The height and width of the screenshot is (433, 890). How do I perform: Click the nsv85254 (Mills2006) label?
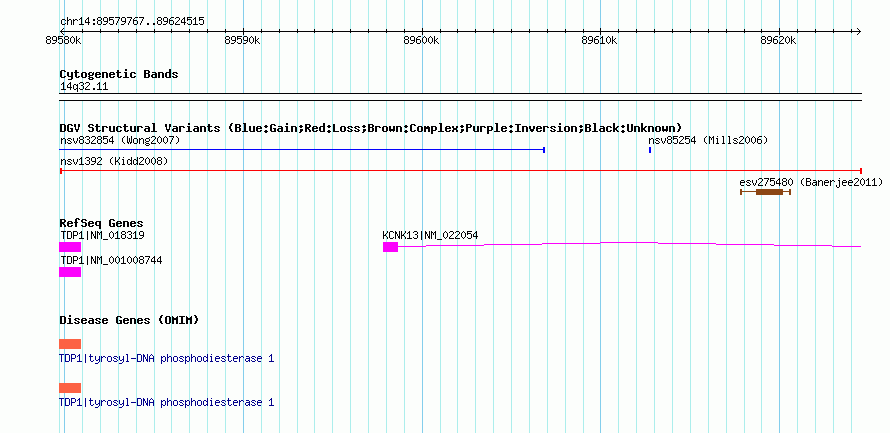(x=708, y=140)
